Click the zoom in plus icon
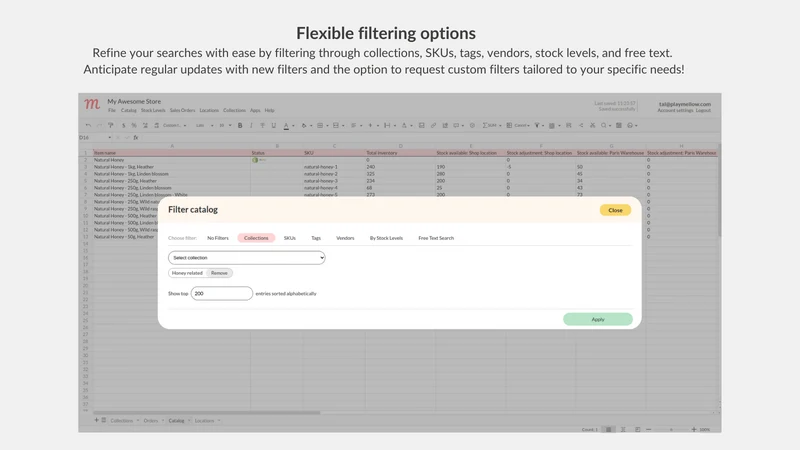 [693, 430]
